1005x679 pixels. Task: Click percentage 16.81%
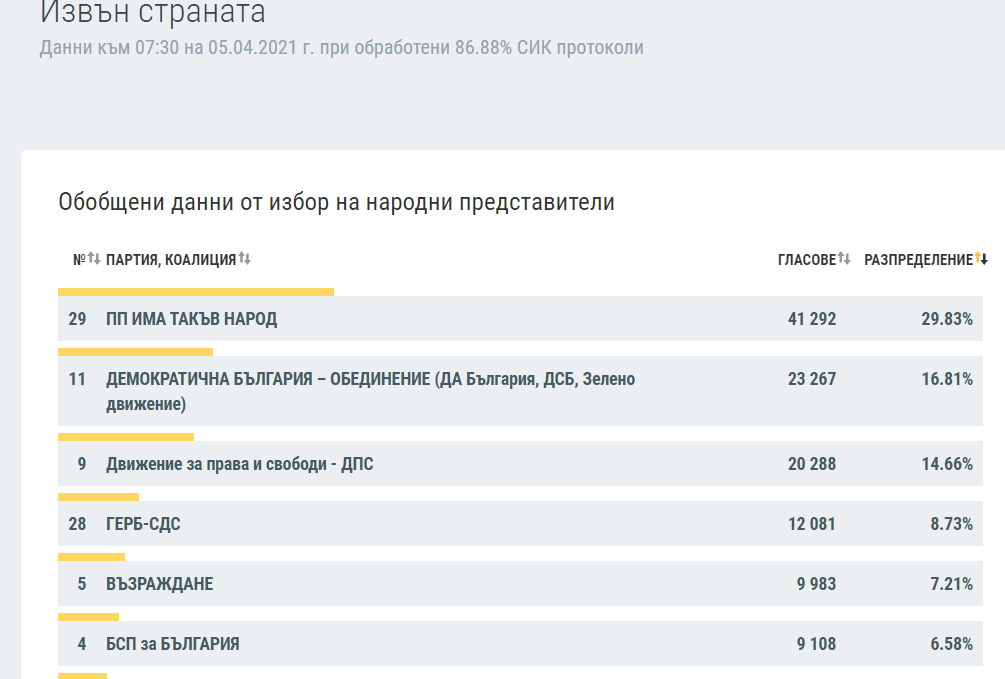(x=947, y=379)
